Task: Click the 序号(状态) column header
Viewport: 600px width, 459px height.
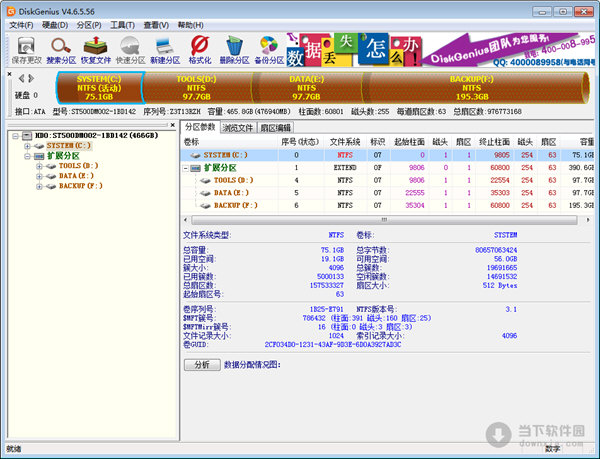Action: tap(301, 142)
